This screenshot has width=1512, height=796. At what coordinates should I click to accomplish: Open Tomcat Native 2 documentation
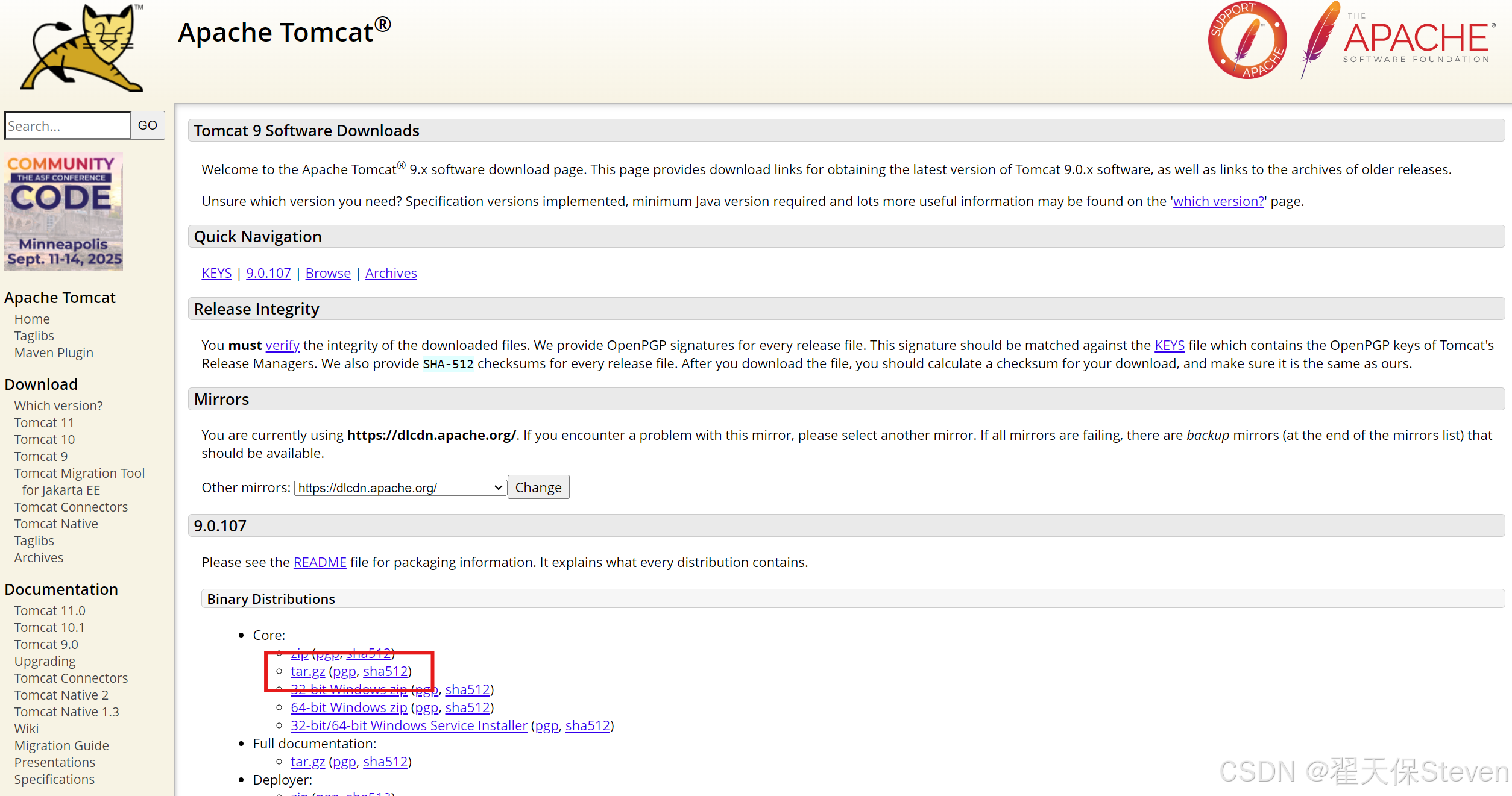[x=61, y=695]
